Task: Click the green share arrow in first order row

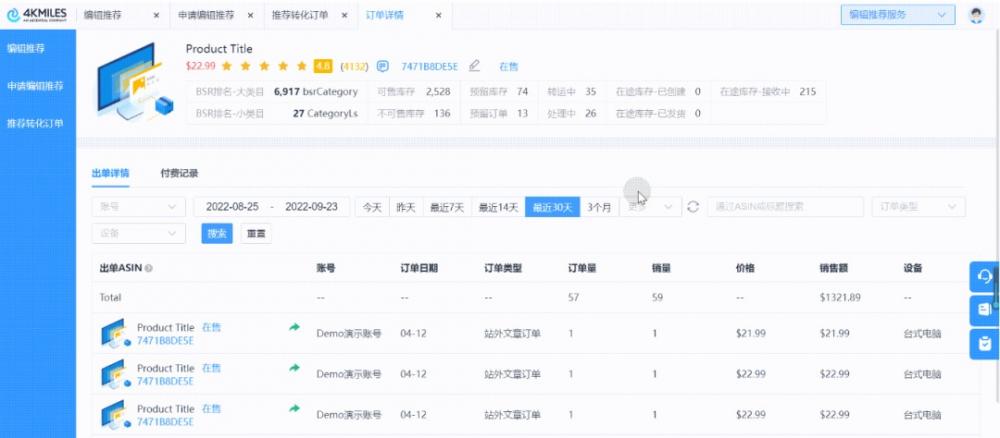Action: (294, 327)
